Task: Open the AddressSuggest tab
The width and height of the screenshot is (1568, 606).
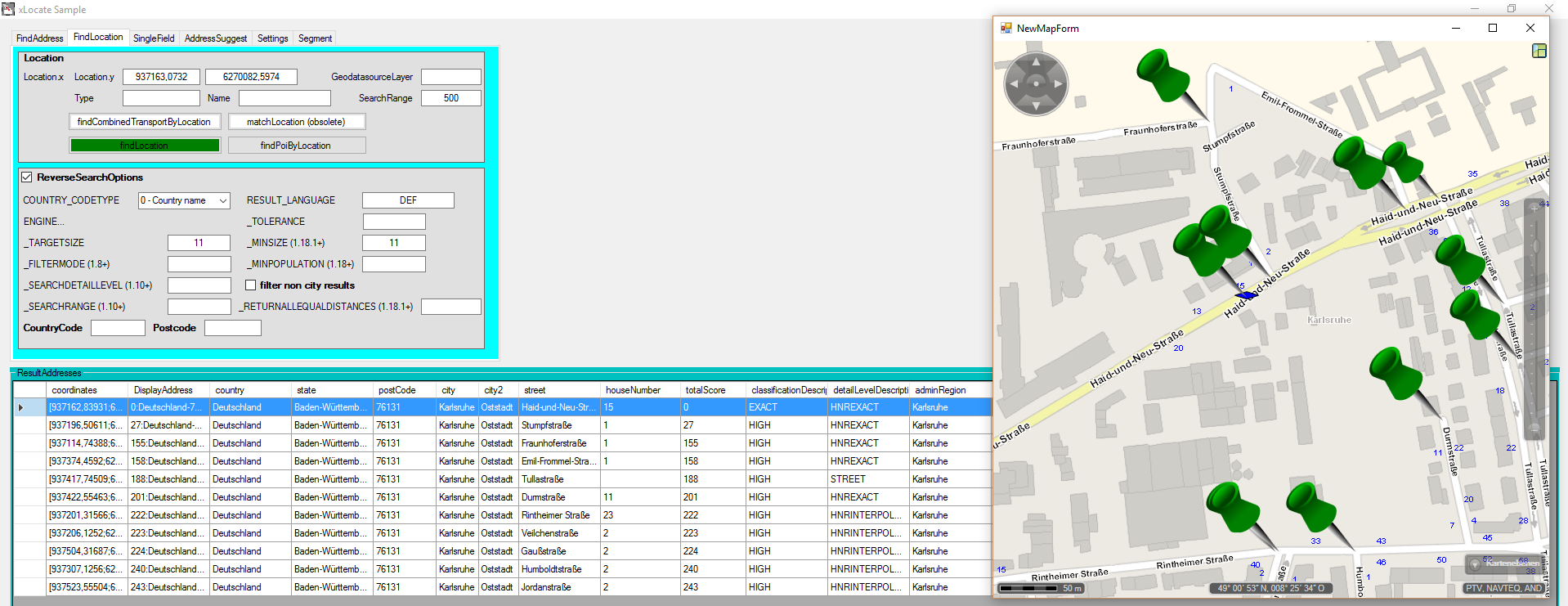Action: pyautogui.click(x=215, y=38)
